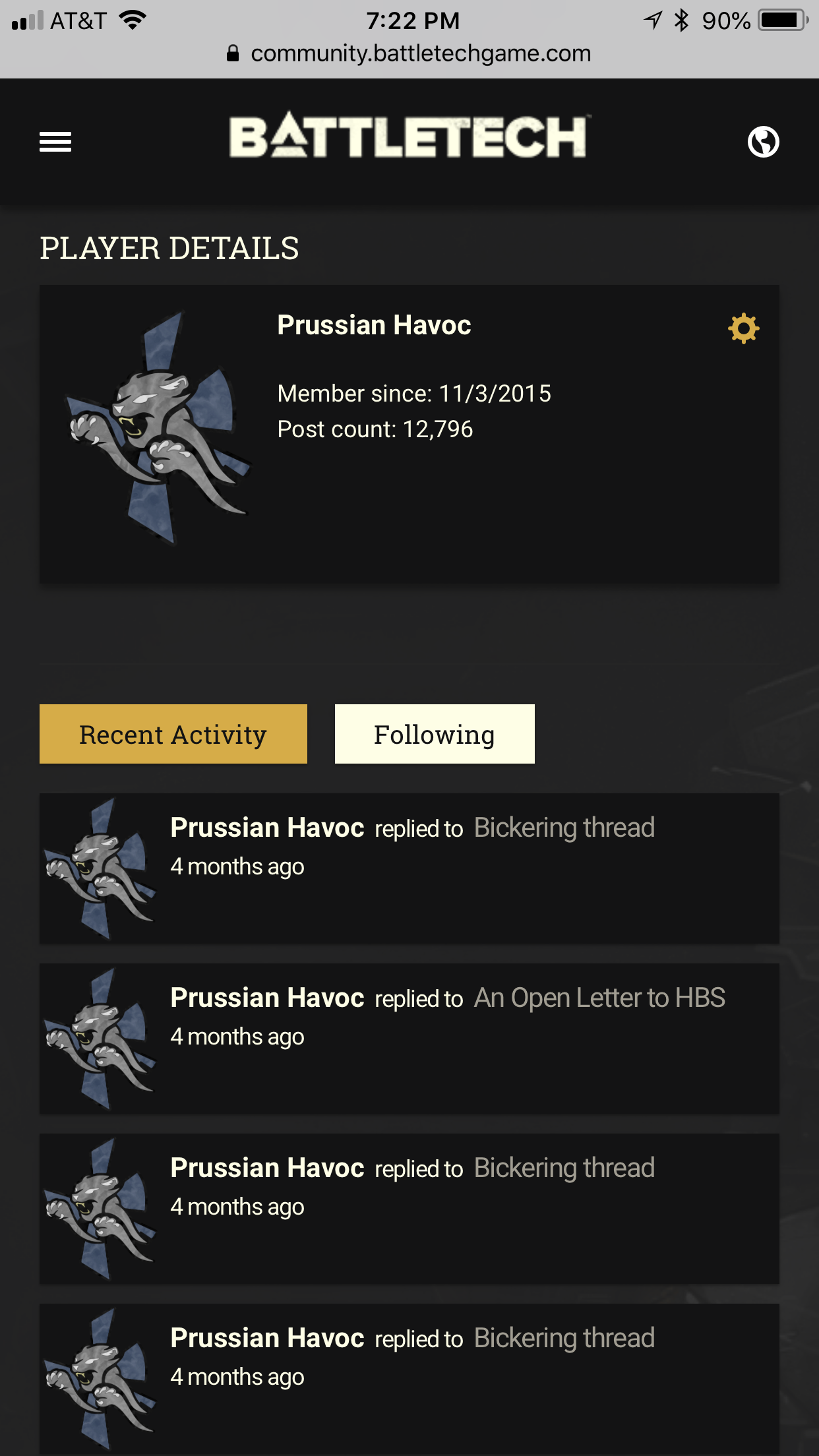
Task: Open An Open Letter to HBS thread
Action: pos(599,998)
